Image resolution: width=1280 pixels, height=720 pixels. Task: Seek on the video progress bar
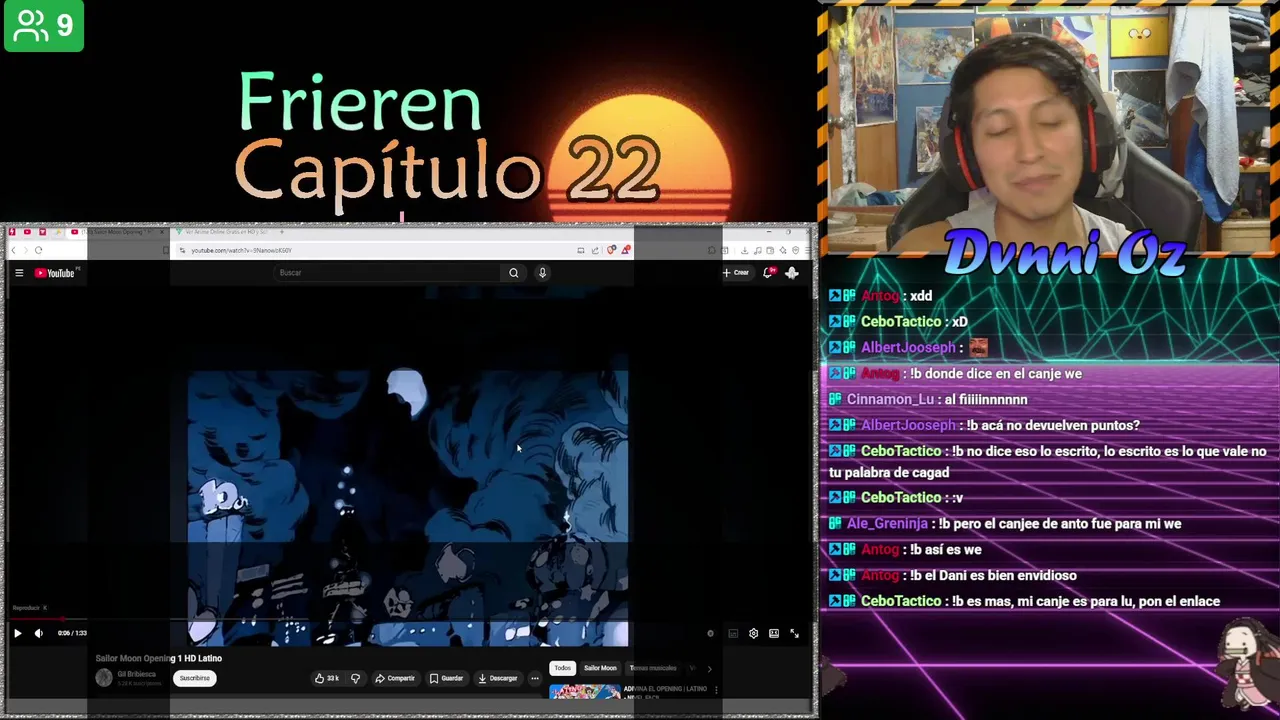408,620
